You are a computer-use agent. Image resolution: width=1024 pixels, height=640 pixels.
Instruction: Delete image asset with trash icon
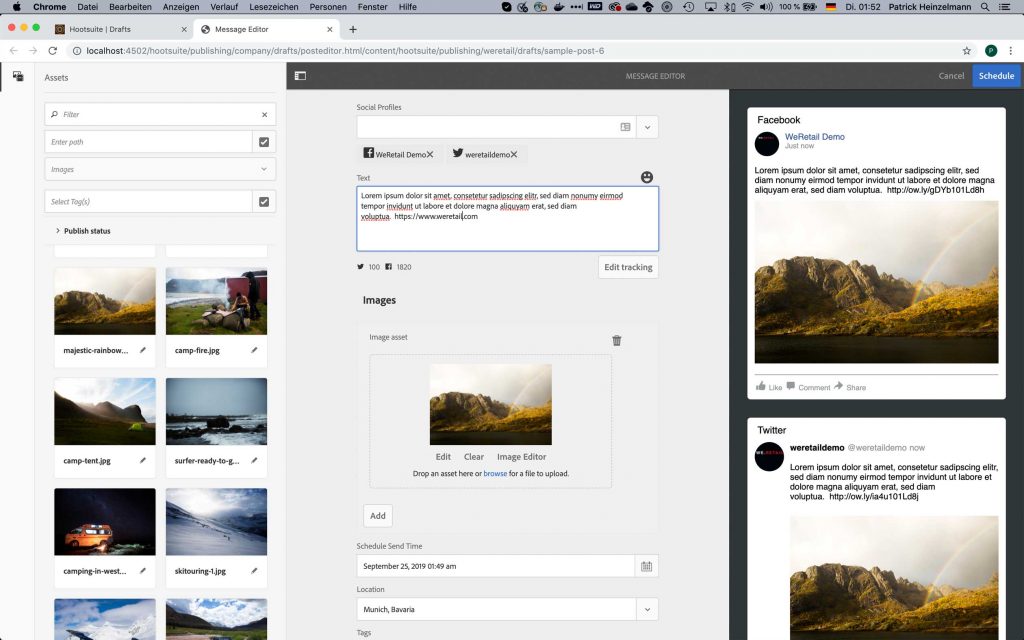(x=616, y=340)
